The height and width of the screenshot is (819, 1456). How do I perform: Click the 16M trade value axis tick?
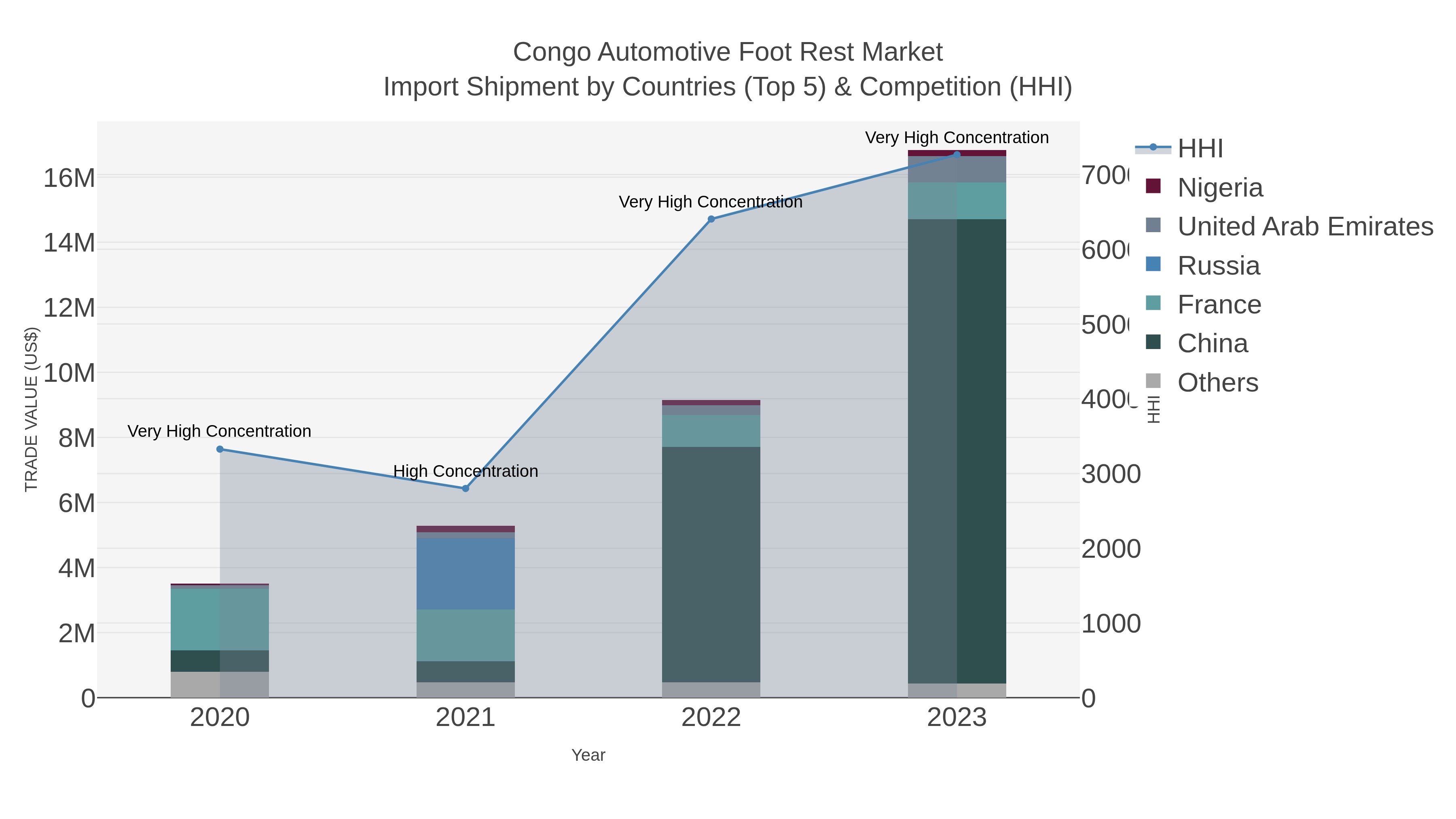pyautogui.click(x=69, y=178)
